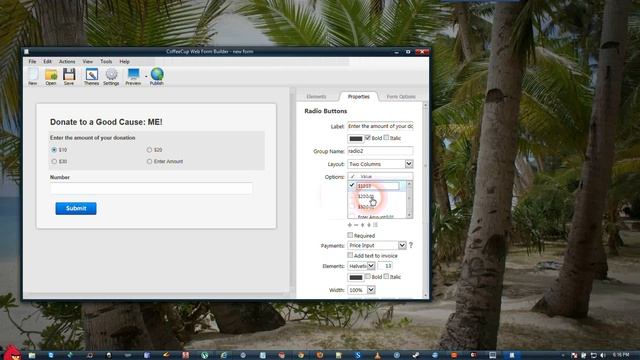
Task: Select the Properties tab
Action: (x=358, y=97)
